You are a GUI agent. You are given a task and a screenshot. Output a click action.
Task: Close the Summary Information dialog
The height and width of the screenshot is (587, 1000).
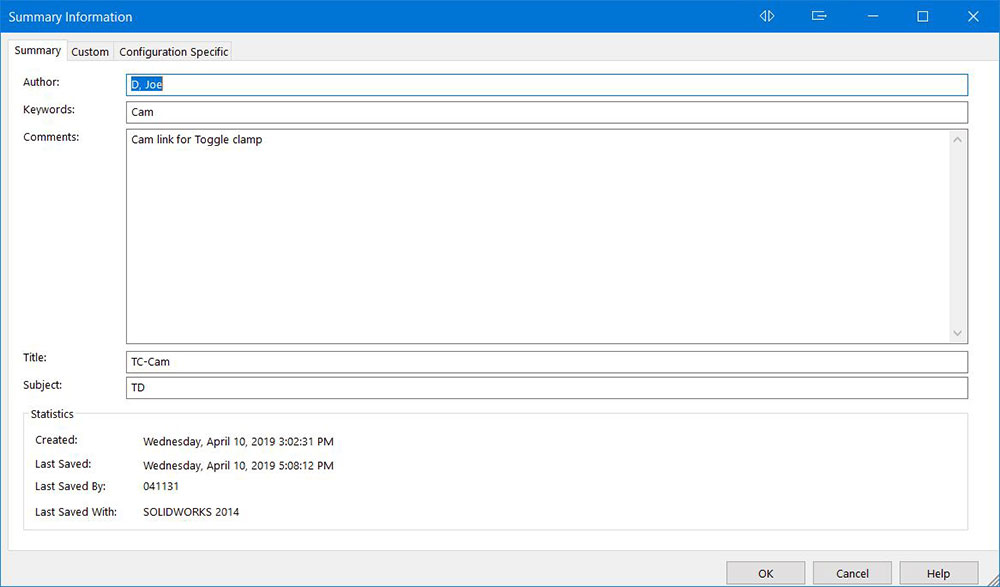tap(973, 16)
